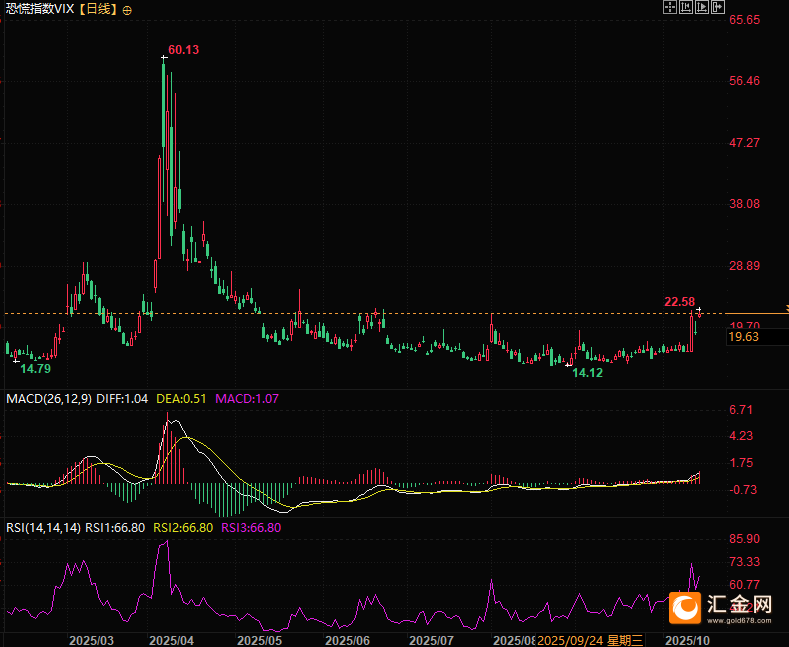This screenshot has width=789, height=647.
Task: Click the RSI(14,14,14) indicator label
Action: 43,528
